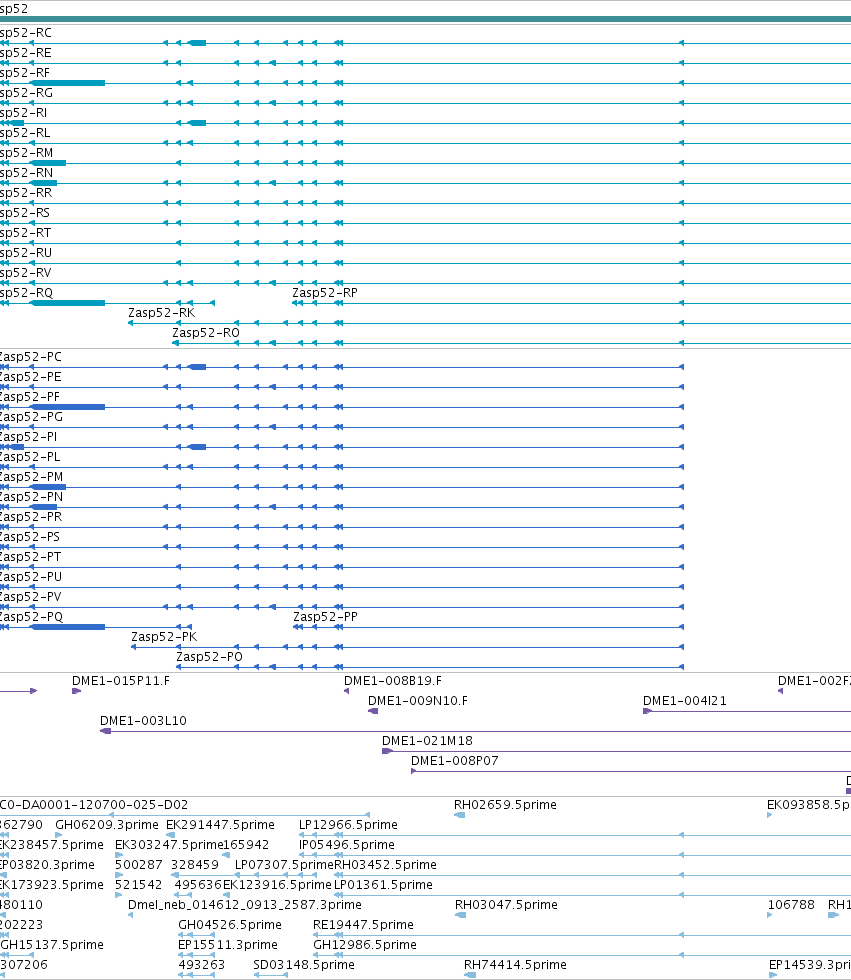Click the thick exon block on Zasp52-PQ track
This screenshot has height=980, width=851.
pyautogui.click(x=68, y=627)
